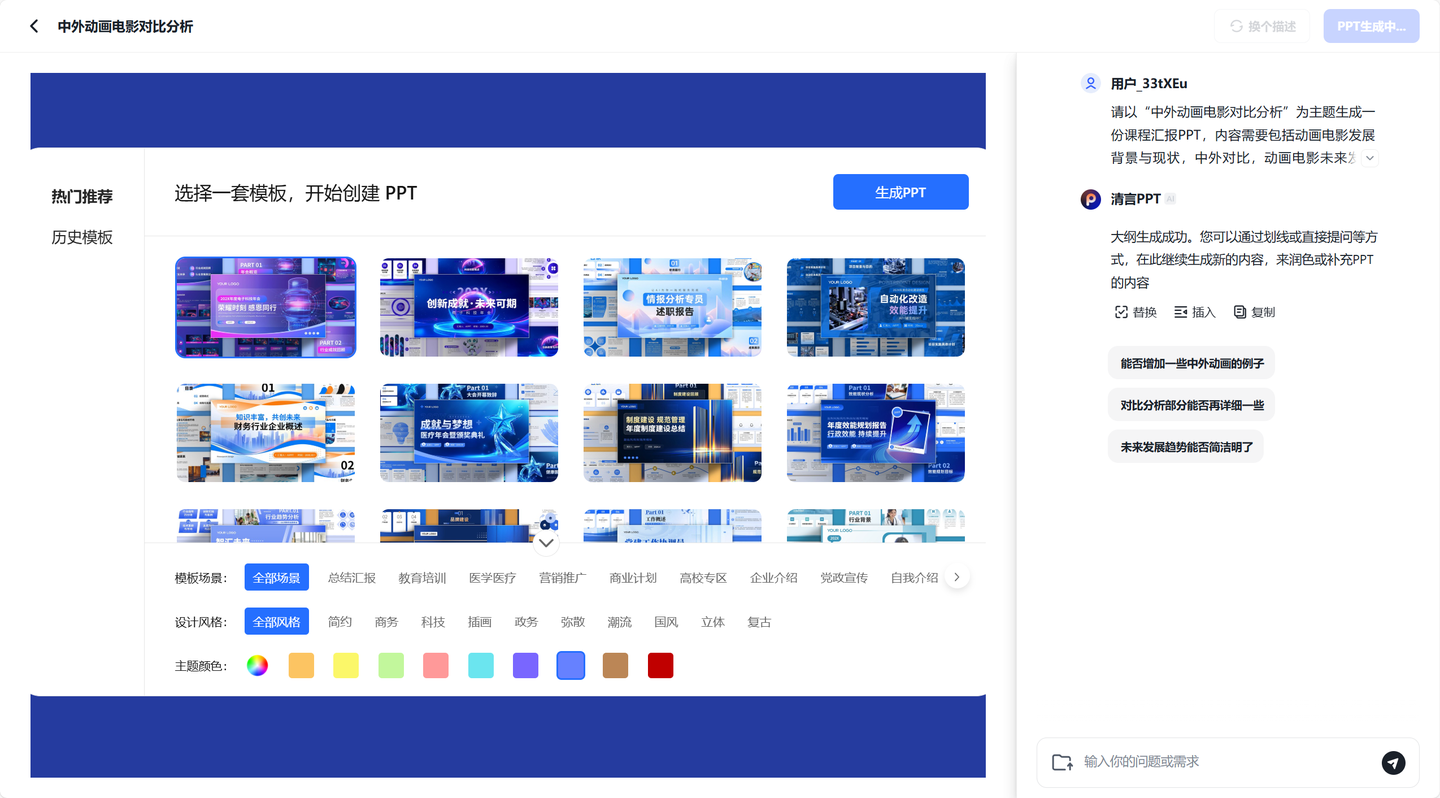Click the 清言PPT assistant avatar icon
Viewport: 1440px width, 798px height.
1090,198
